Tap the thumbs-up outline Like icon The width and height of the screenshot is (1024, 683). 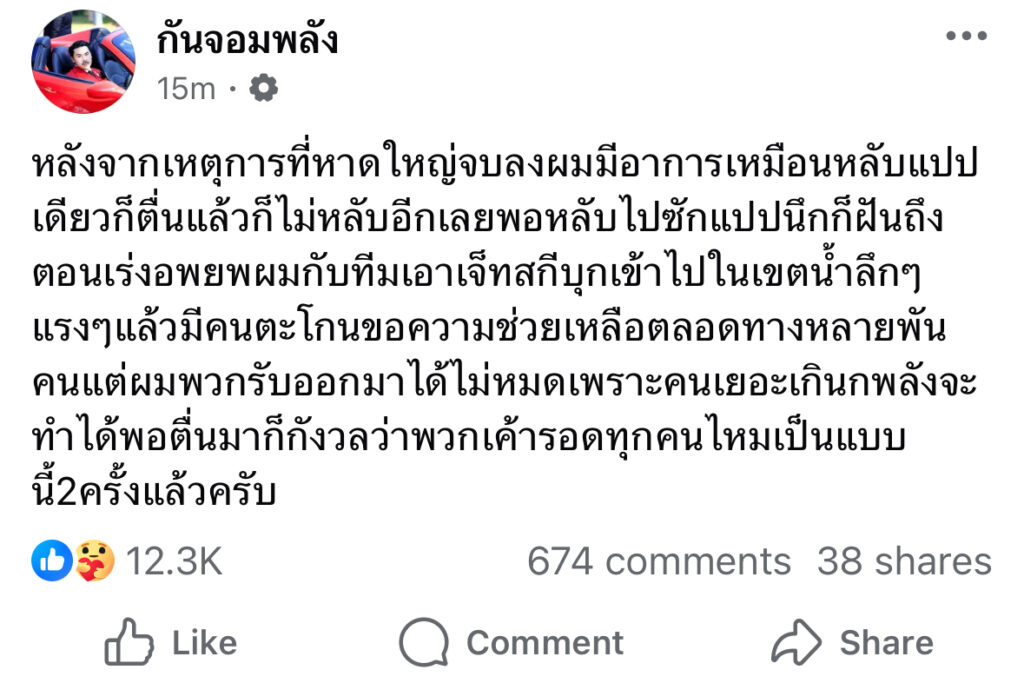click(129, 642)
